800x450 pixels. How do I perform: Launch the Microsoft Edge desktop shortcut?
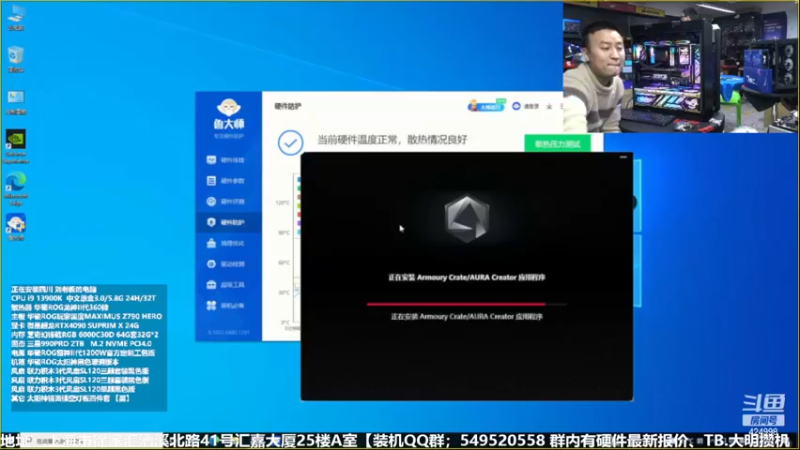pyautogui.click(x=16, y=189)
